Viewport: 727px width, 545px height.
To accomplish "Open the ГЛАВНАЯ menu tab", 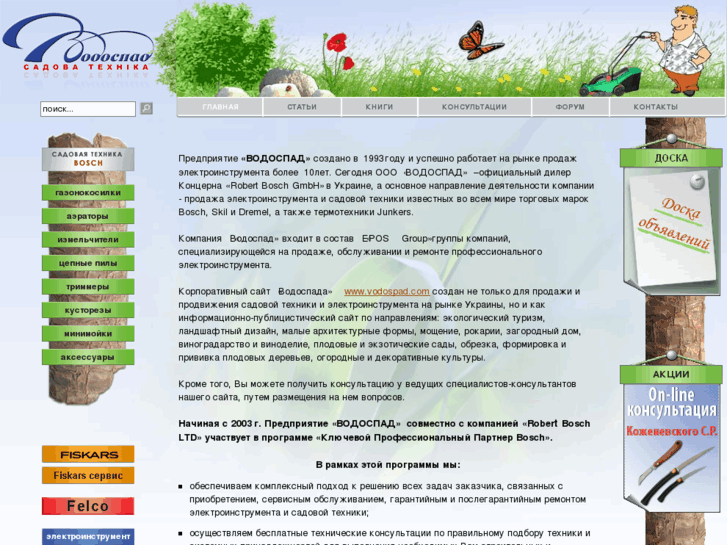I will coord(220,107).
